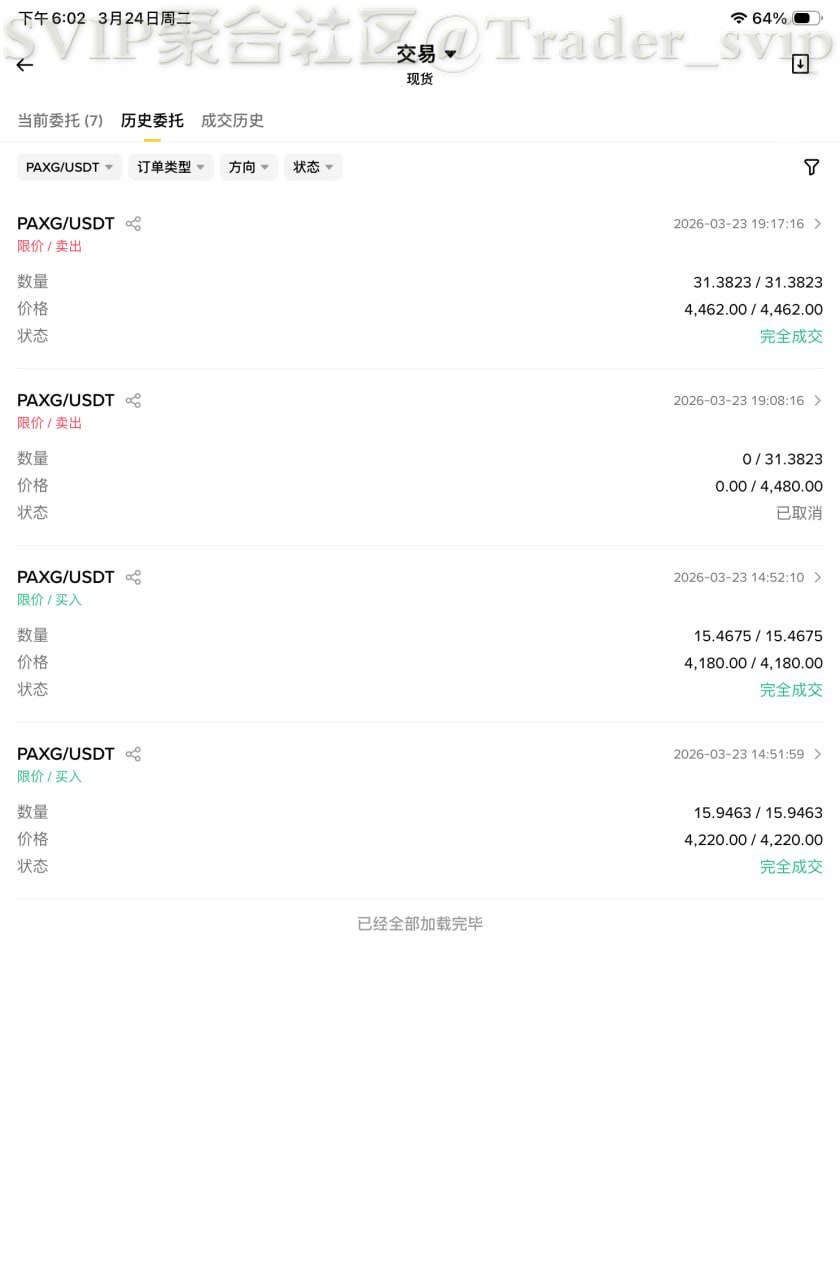The width and height of the screenshot is (840, 1280).
Task: Switch to the 当前委托 (7) tab
Action: click(60, 121)
